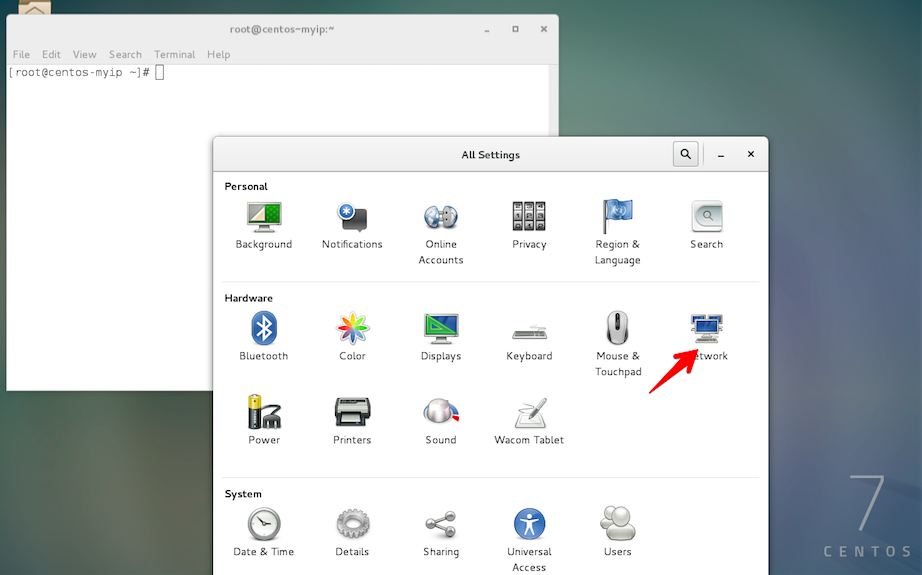This screenshot has width=922, height=575.
Task: Open Bluetooth settings
Action: 264,336
